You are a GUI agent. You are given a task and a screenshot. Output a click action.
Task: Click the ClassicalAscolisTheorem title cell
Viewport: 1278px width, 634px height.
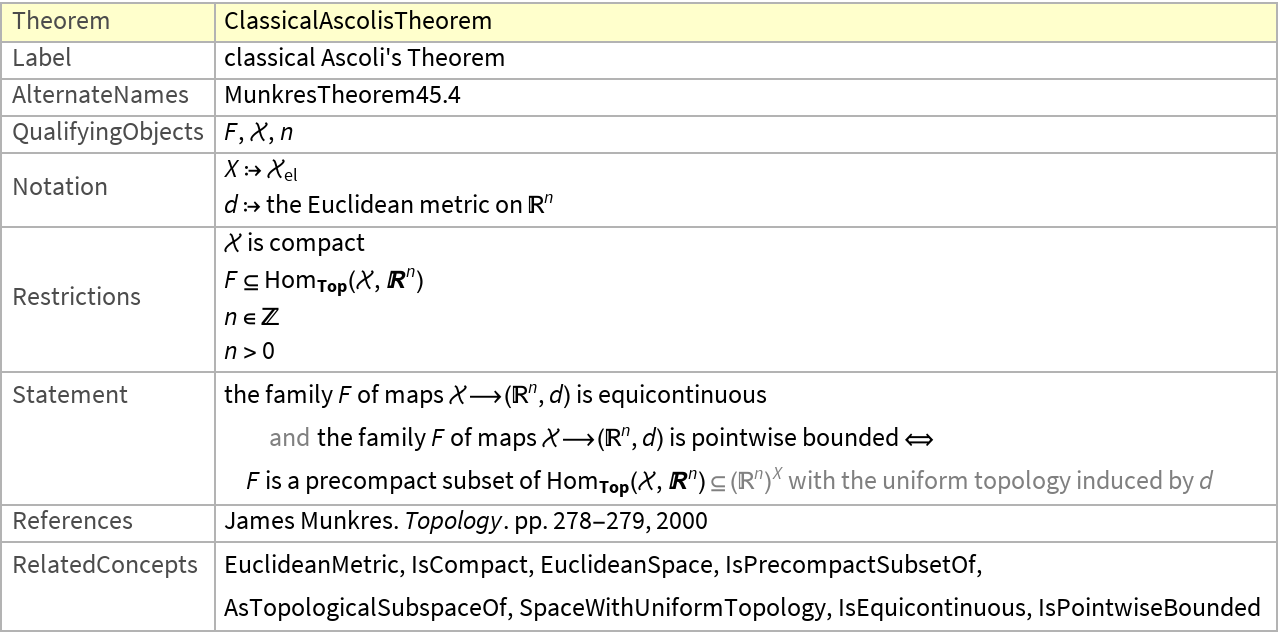358,20
